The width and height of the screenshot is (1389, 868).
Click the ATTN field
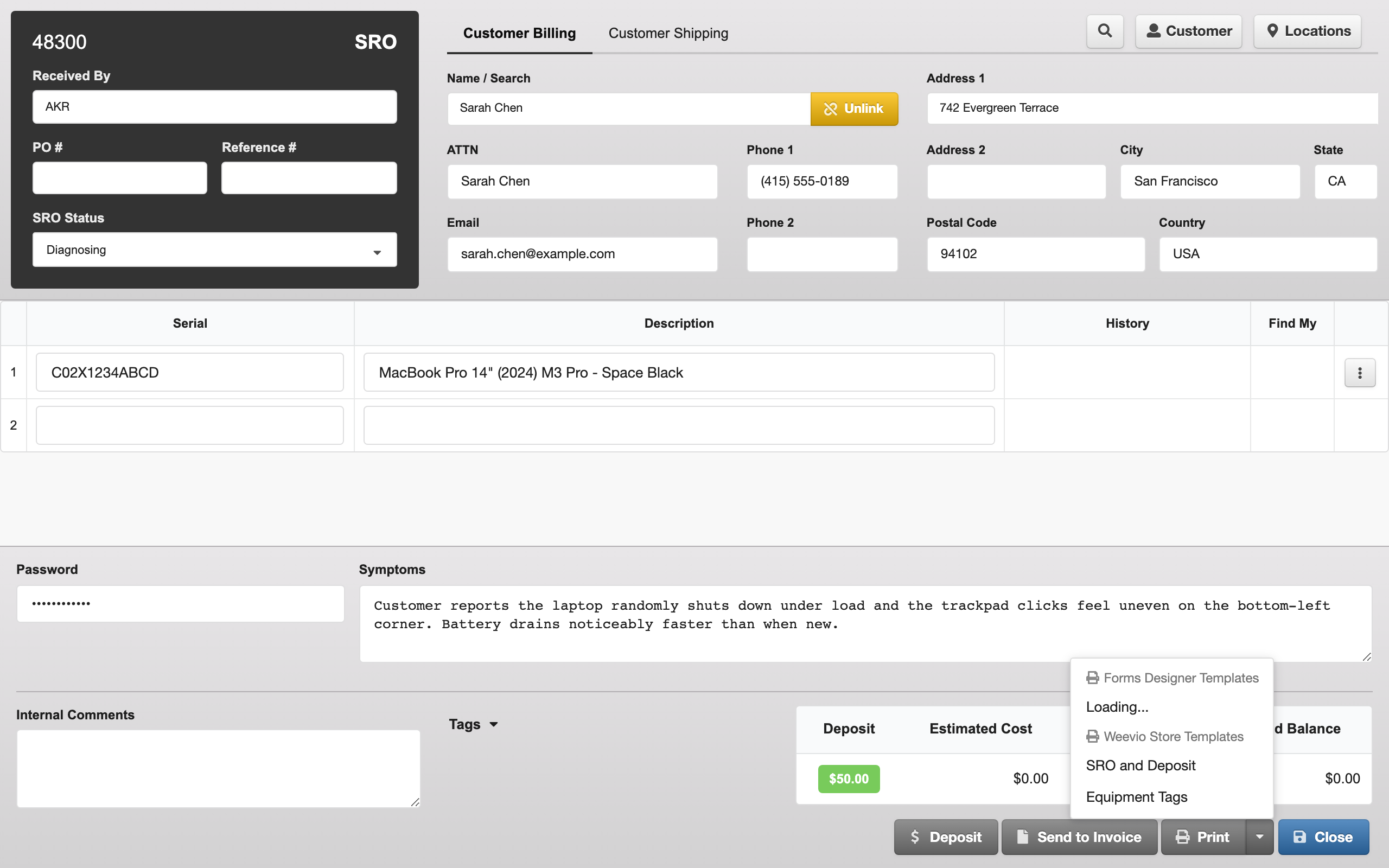click(582, 181)
